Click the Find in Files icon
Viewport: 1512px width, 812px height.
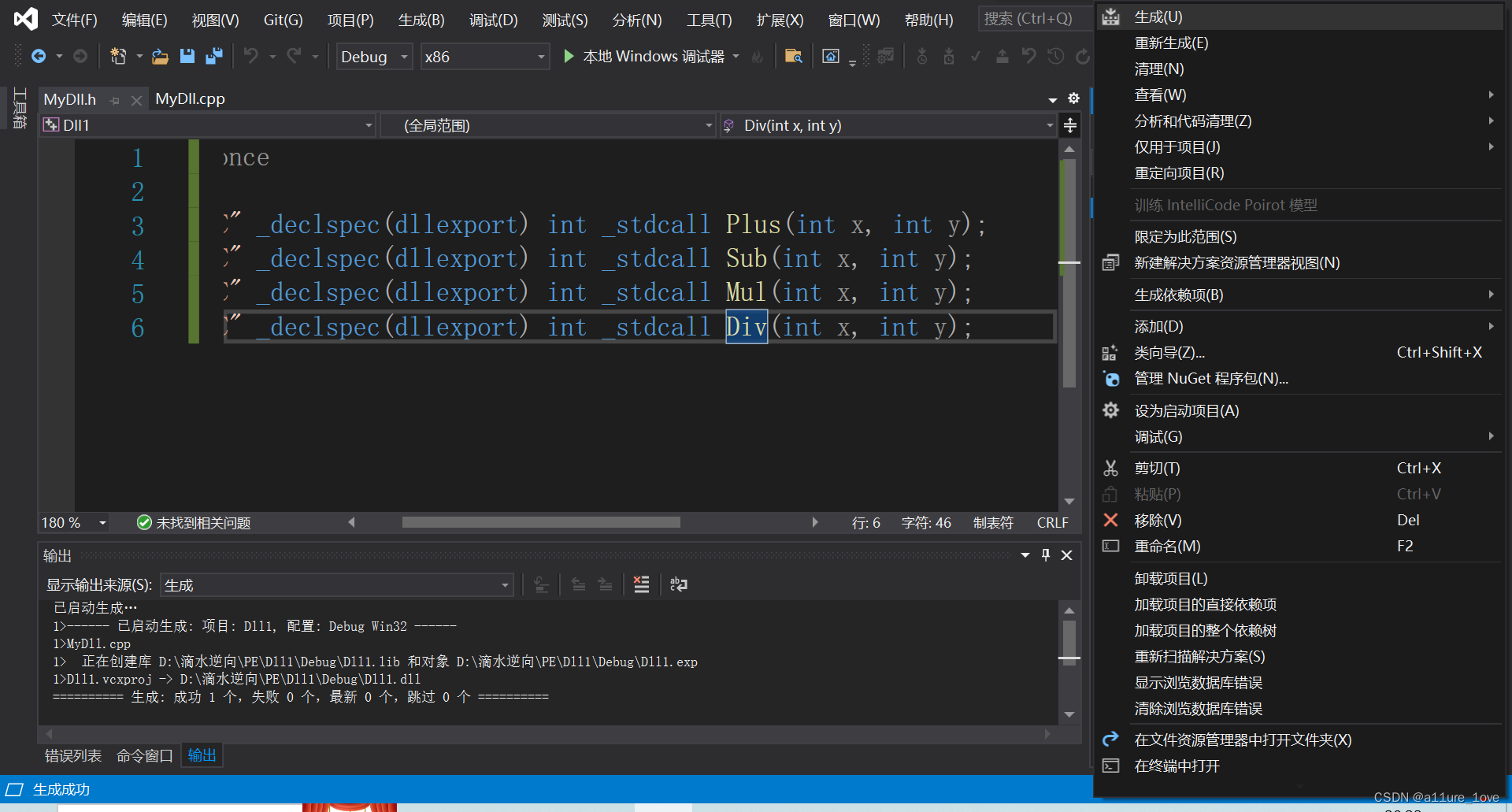(x=793, y=56)
